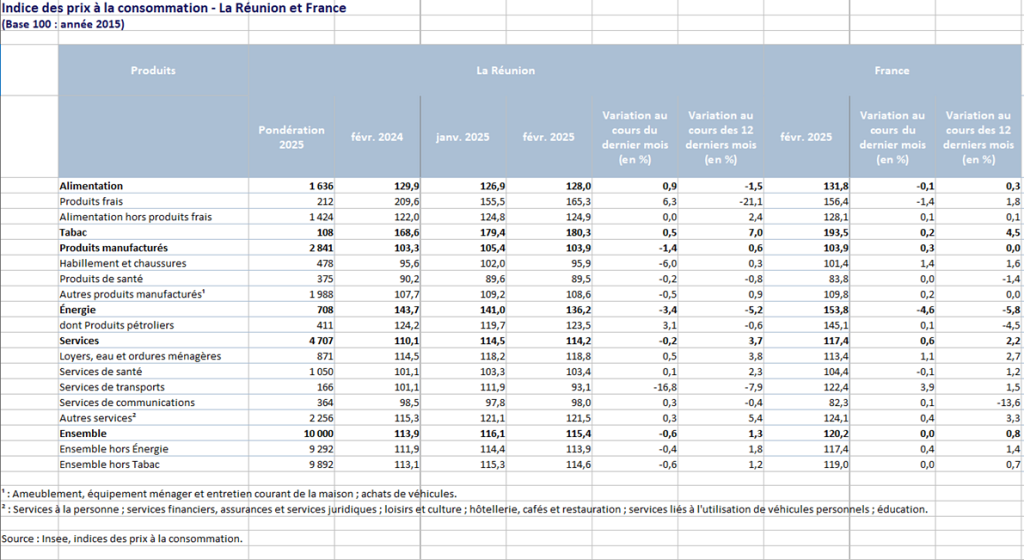Image resolution: width=1024 pixels, height=560 pixels.
Task: Click Habillement et chaussures monthly variation '-6,0'
Action: point(667,264)
